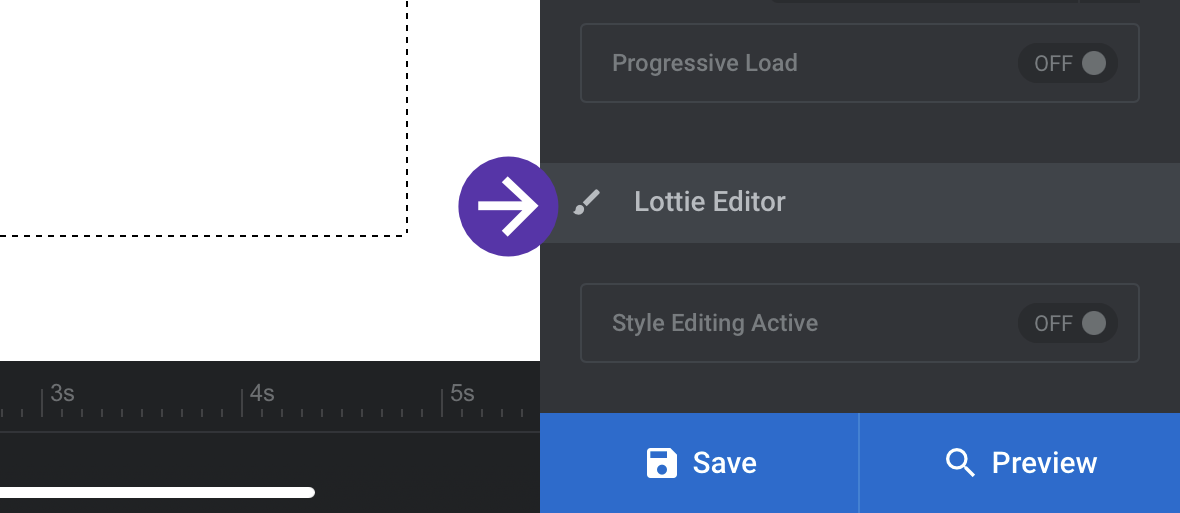Image resolution: width=1180 pixels, height=513 pixels.
Task: Click the paintbrush icon beside Lottie Editor
Action: click(587, 202)
